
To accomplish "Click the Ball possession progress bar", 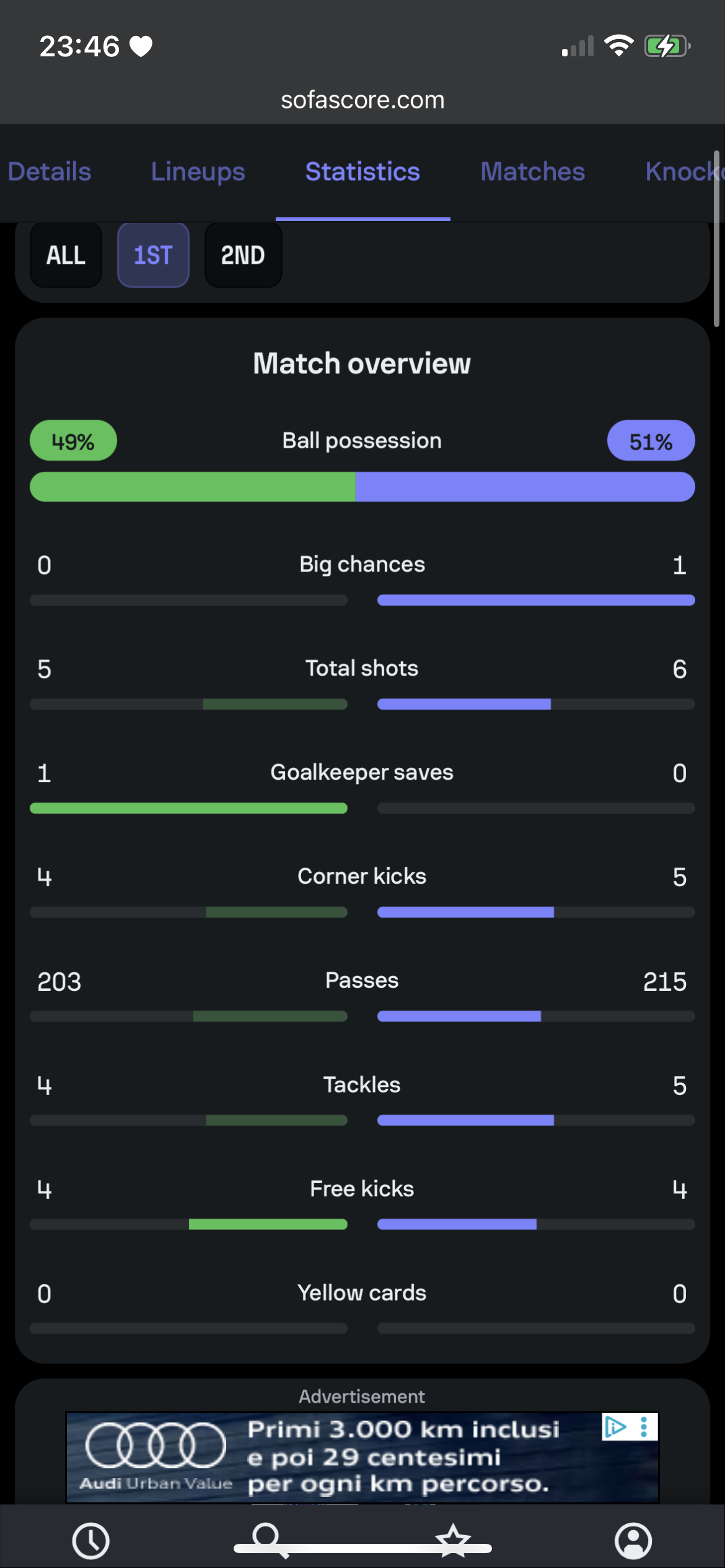I will point(362,487).
